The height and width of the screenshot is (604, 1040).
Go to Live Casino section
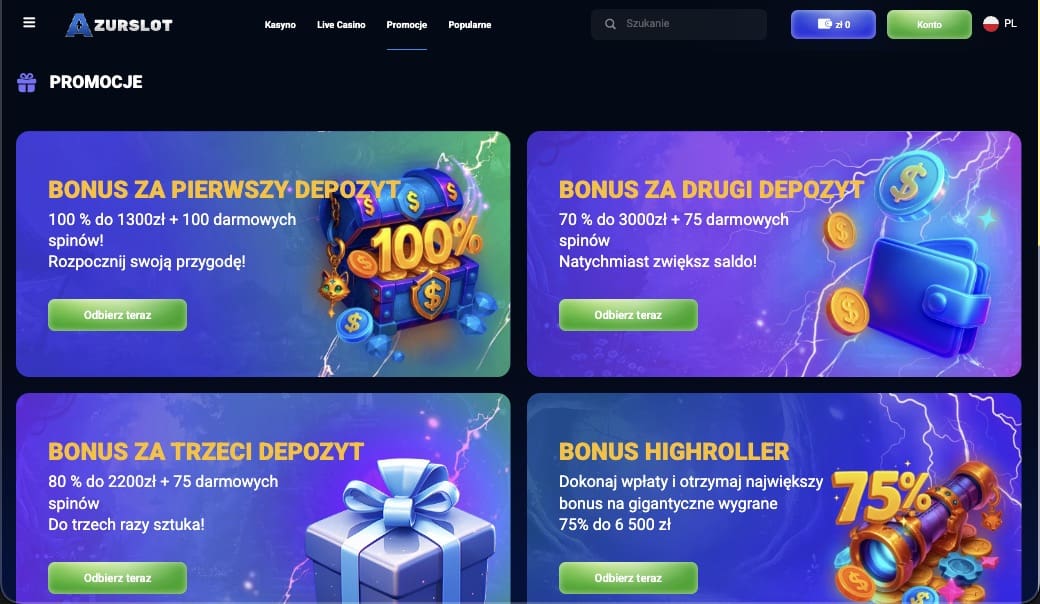point(341,25)
